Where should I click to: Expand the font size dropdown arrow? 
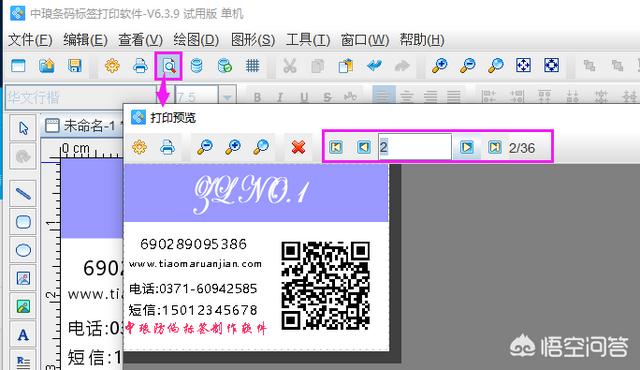[227, 97]
